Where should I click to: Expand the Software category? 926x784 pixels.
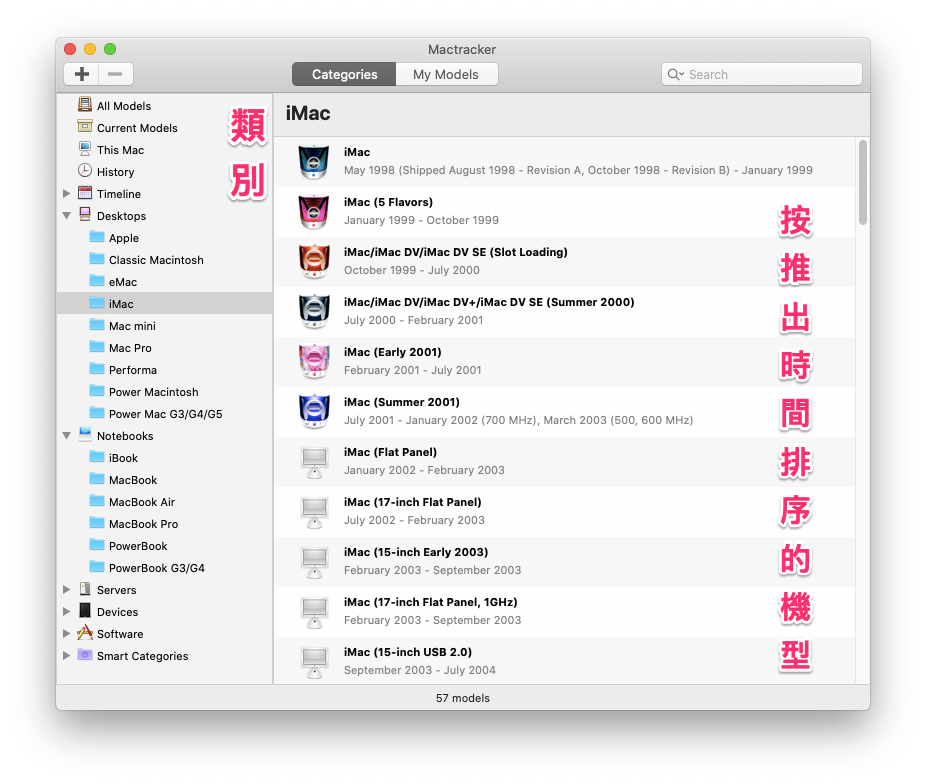click(66, 633)
